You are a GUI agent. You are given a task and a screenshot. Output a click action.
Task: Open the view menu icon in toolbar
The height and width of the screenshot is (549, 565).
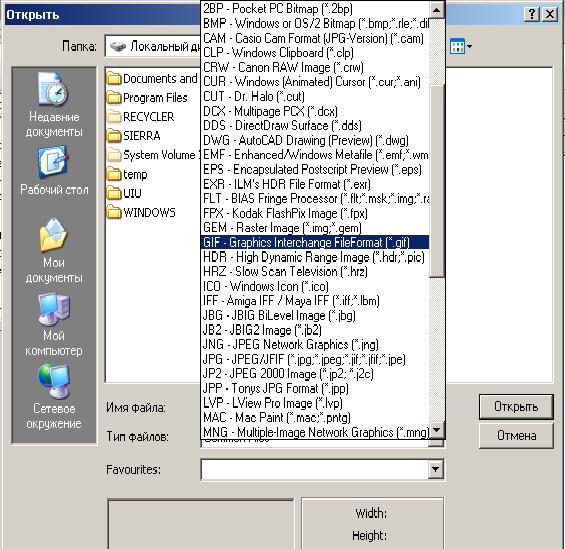coord(461,46)
